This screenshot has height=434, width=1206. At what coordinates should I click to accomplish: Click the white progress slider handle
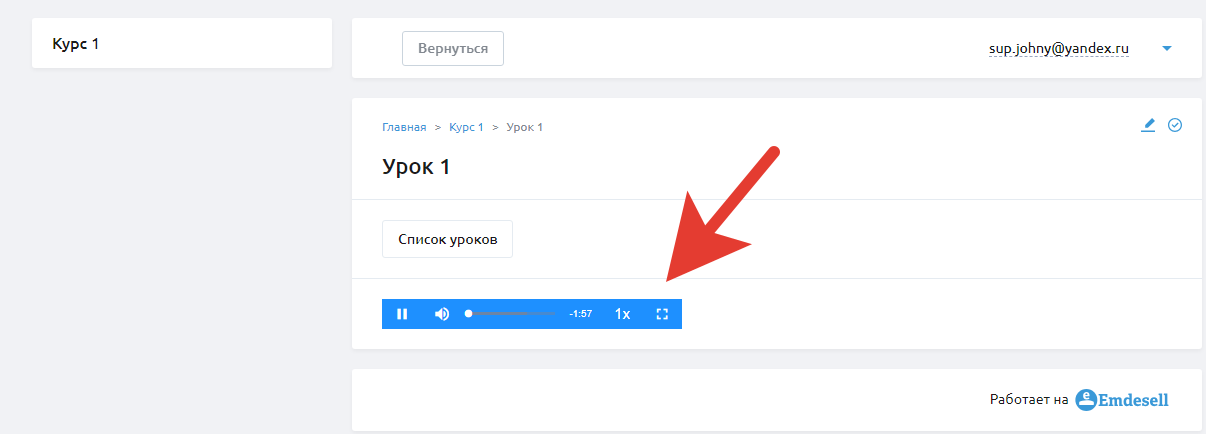pyautogui.click(x=468, y=314)
